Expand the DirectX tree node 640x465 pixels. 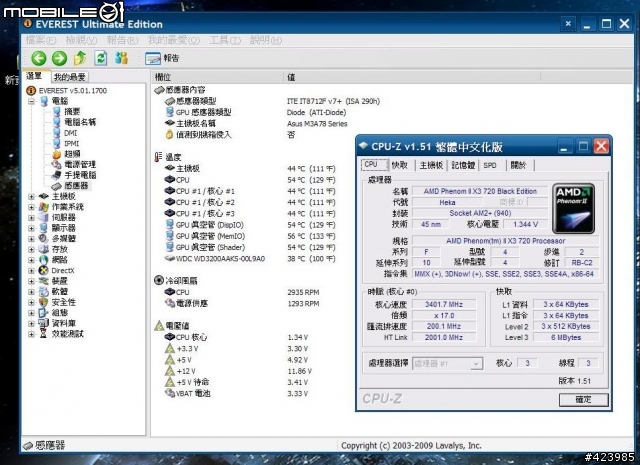click(31, 271)
